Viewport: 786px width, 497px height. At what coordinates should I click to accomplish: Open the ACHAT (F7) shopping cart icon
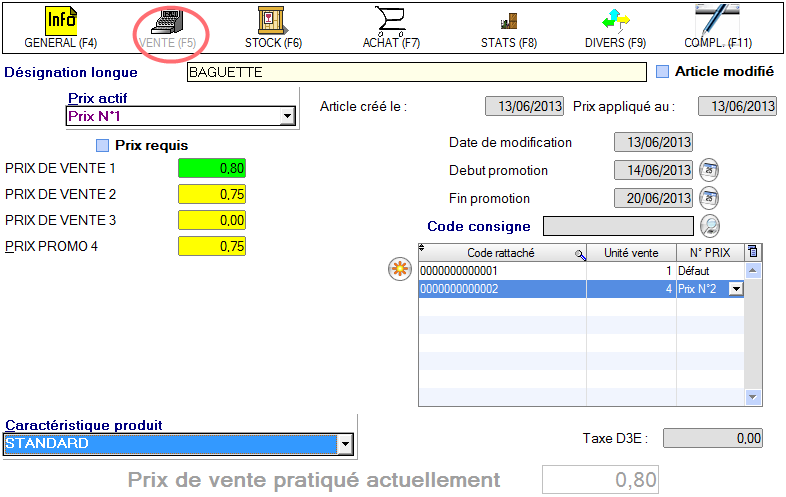[390, 21]
